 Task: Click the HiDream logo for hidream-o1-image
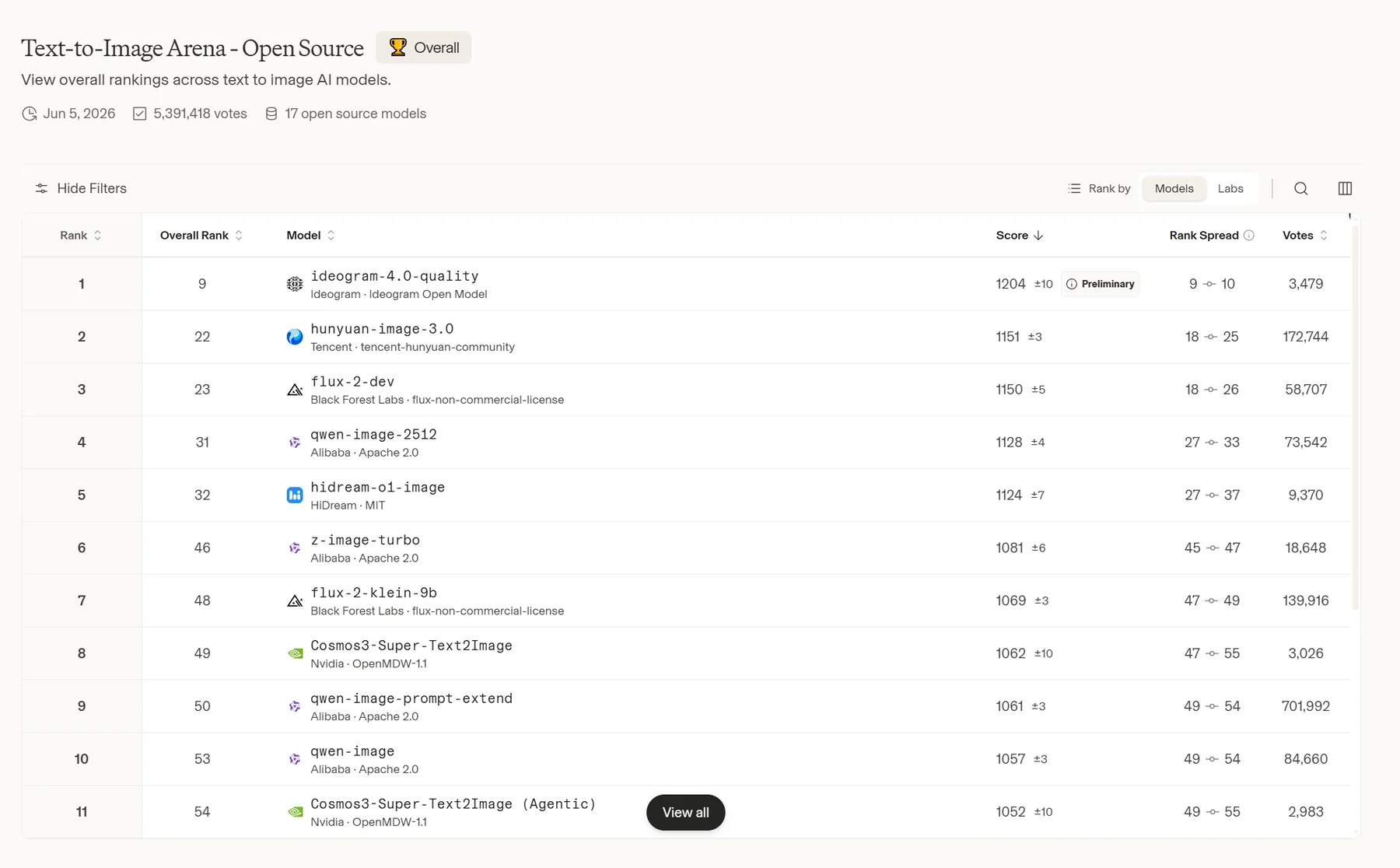click(295, 495)
